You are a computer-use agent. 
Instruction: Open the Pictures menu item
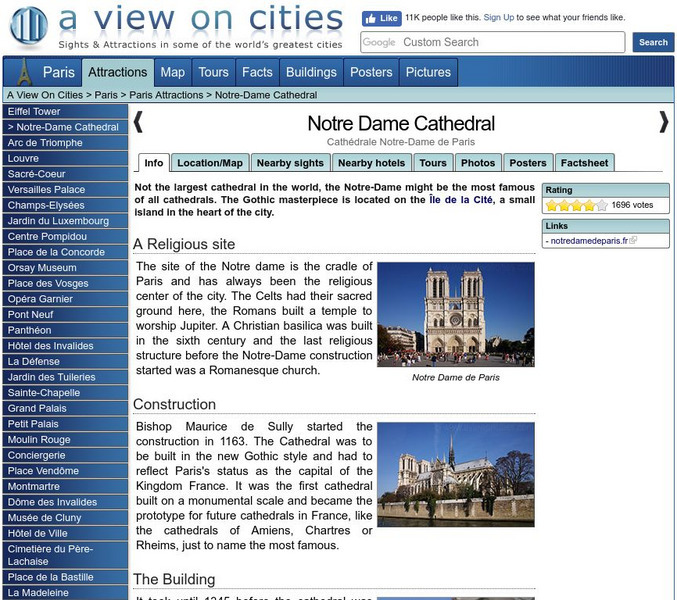point(428,72)
